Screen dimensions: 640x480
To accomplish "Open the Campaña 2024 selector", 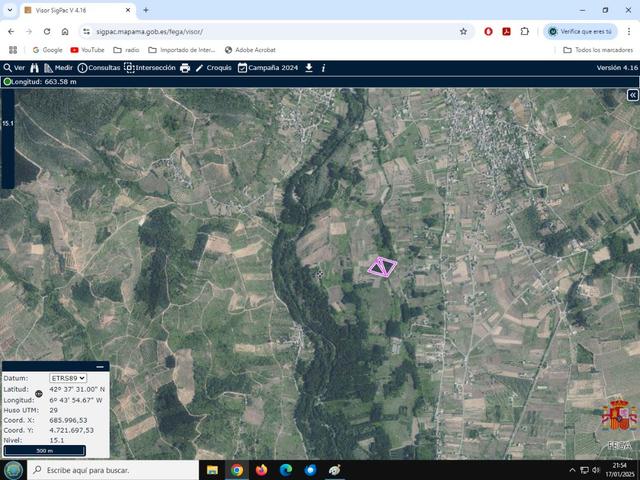I will click(269, 67).
